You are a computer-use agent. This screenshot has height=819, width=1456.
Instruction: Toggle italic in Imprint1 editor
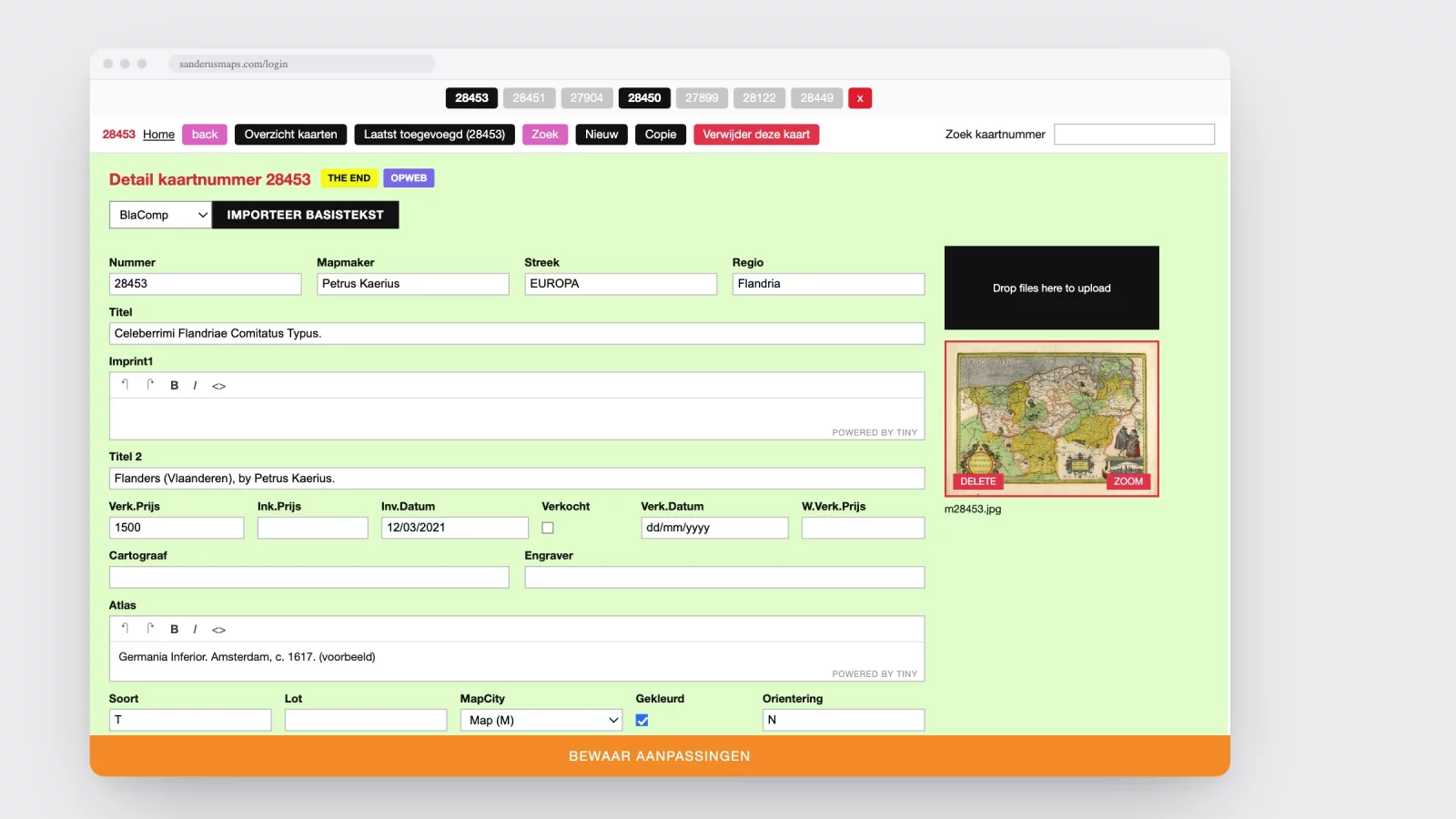click(x=195, y=386)
